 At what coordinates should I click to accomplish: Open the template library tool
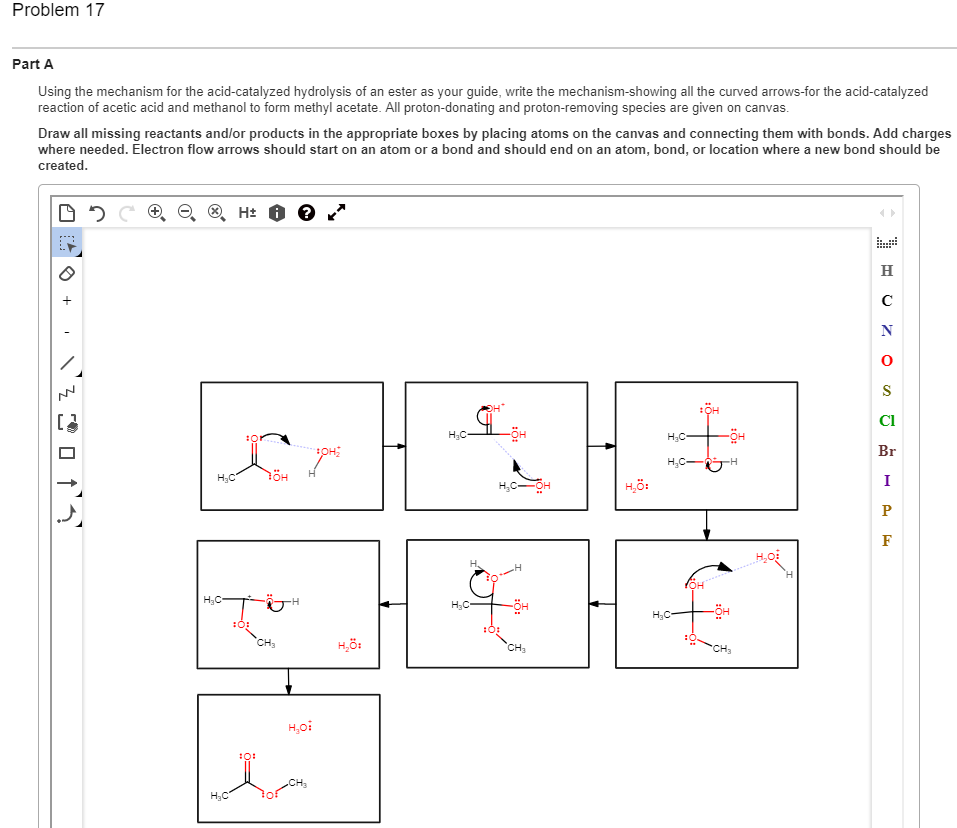(66, 420)
